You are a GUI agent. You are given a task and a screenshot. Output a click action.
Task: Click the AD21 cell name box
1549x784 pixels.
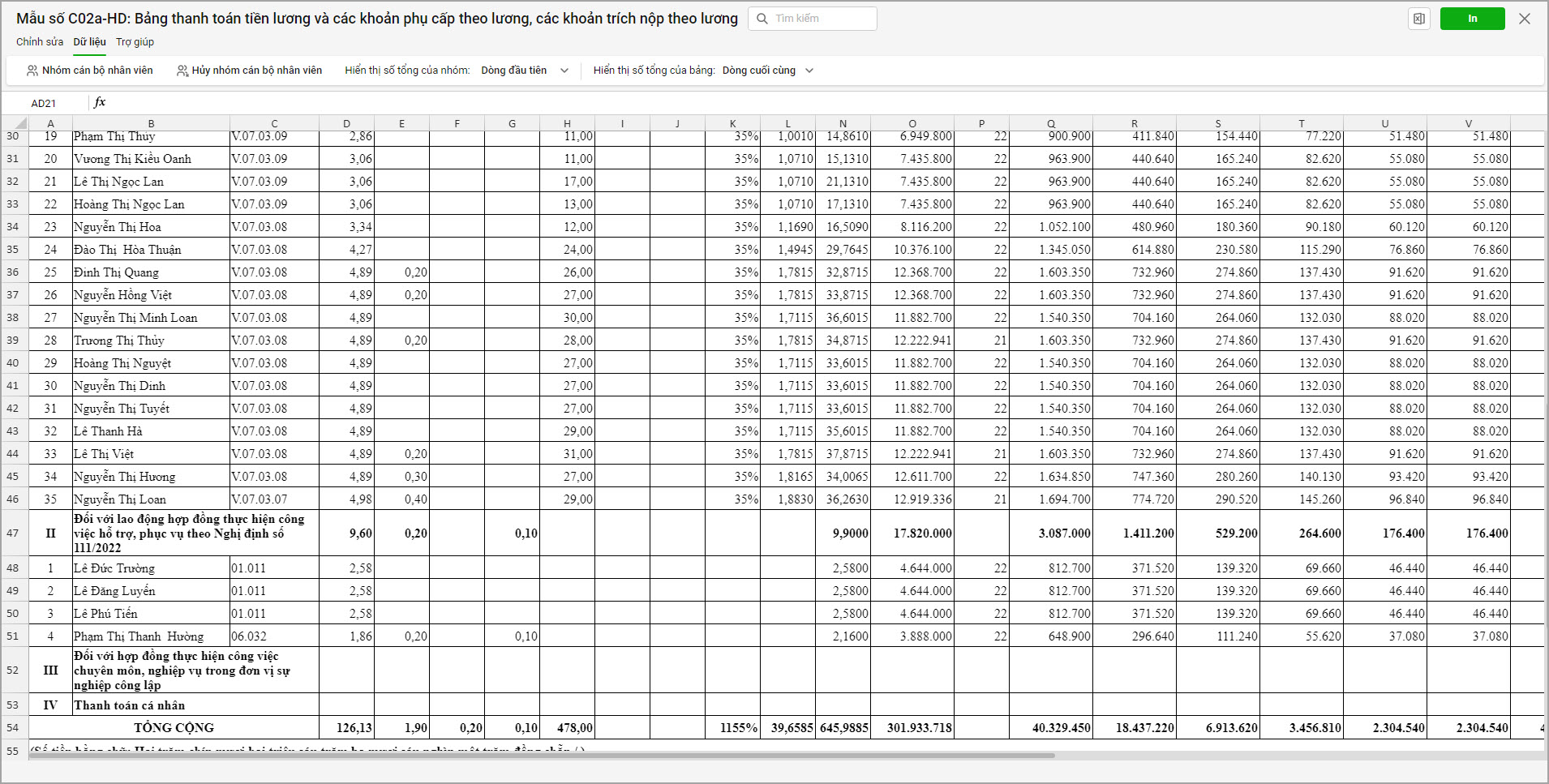click(44, 103)
